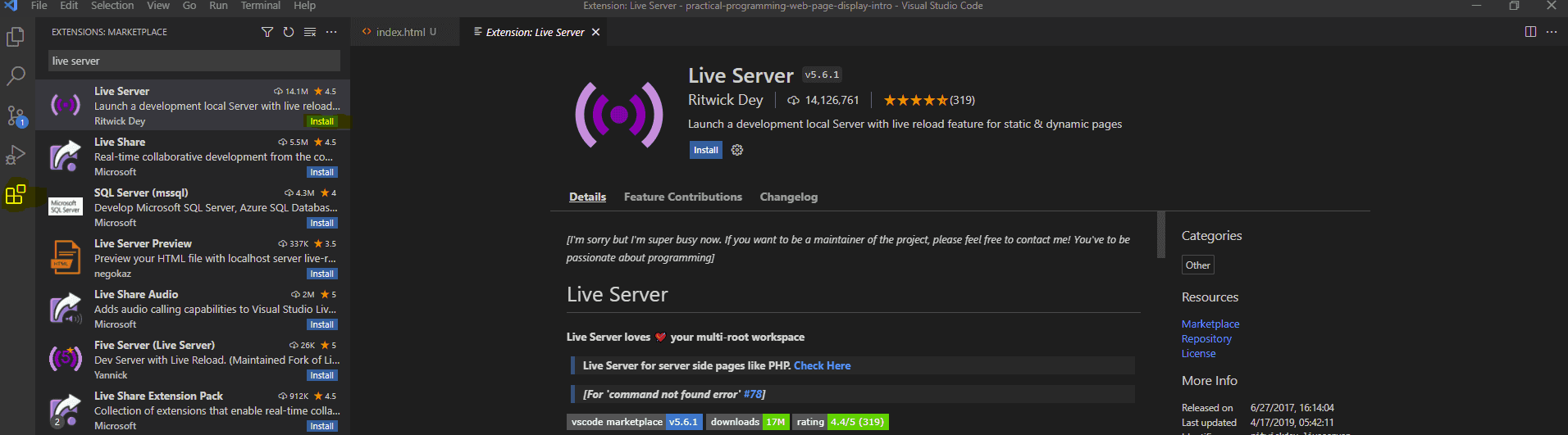Switch to the Changelog tab
The height and width of the screenshot is (435, 1568).
[789, 197]
